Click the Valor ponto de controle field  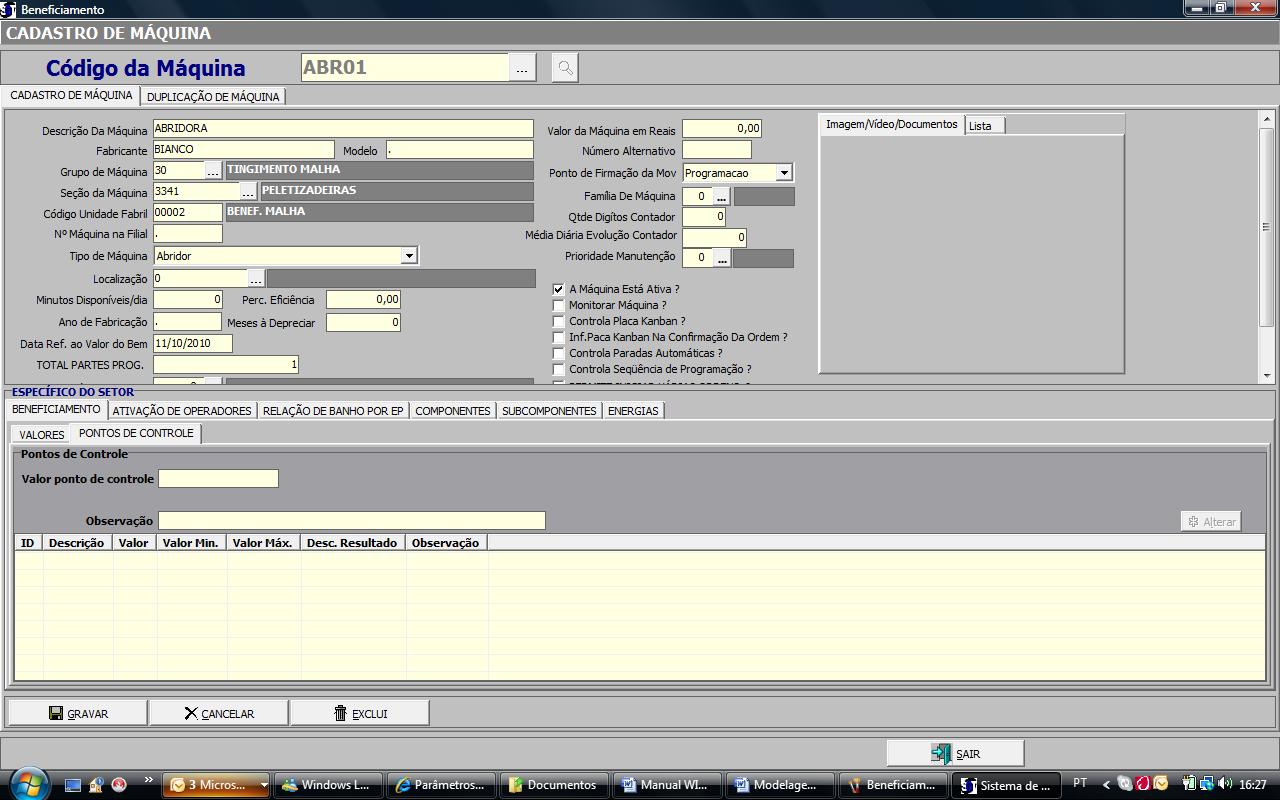[x=218, y=479]
